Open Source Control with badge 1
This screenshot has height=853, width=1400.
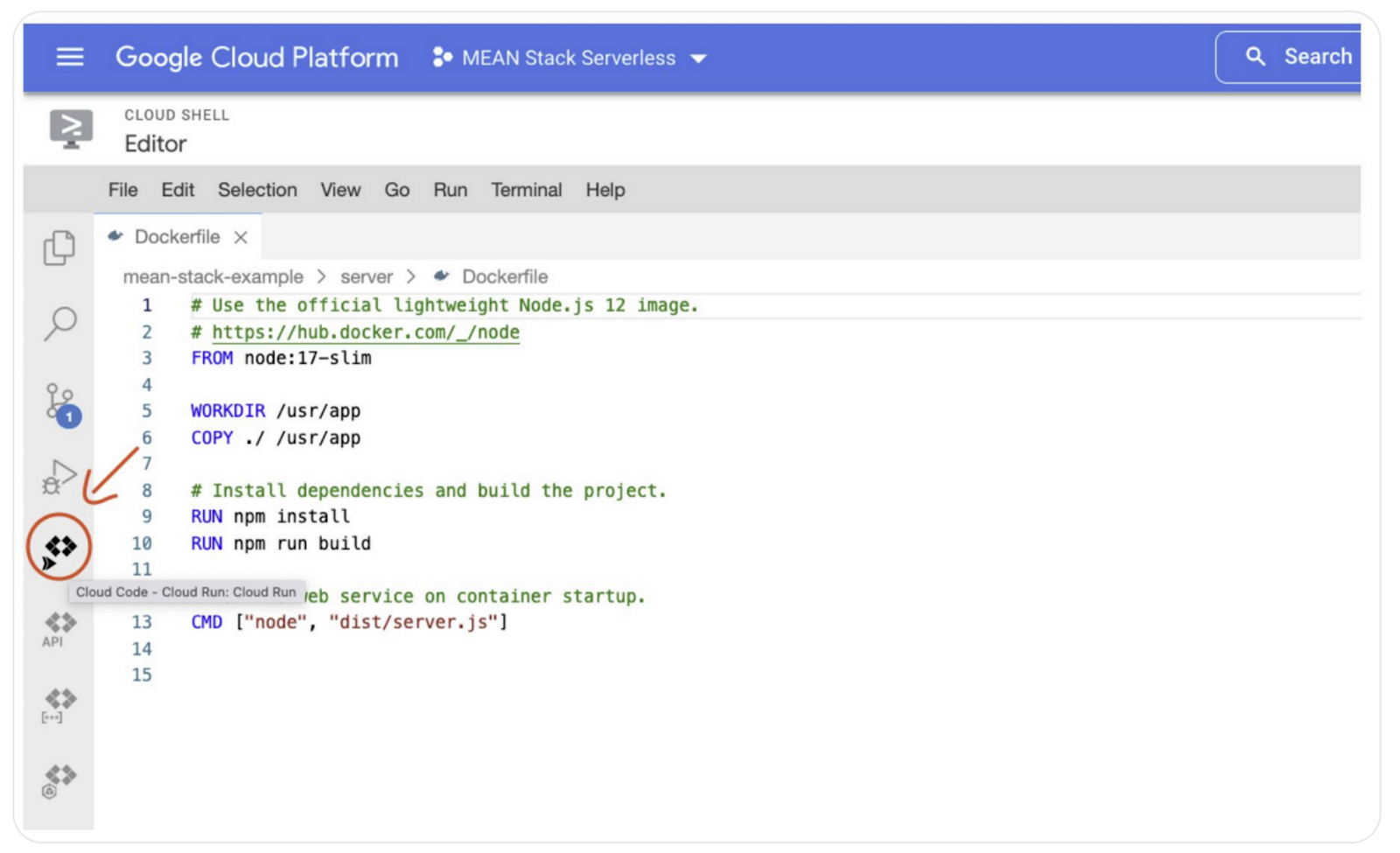61,404
